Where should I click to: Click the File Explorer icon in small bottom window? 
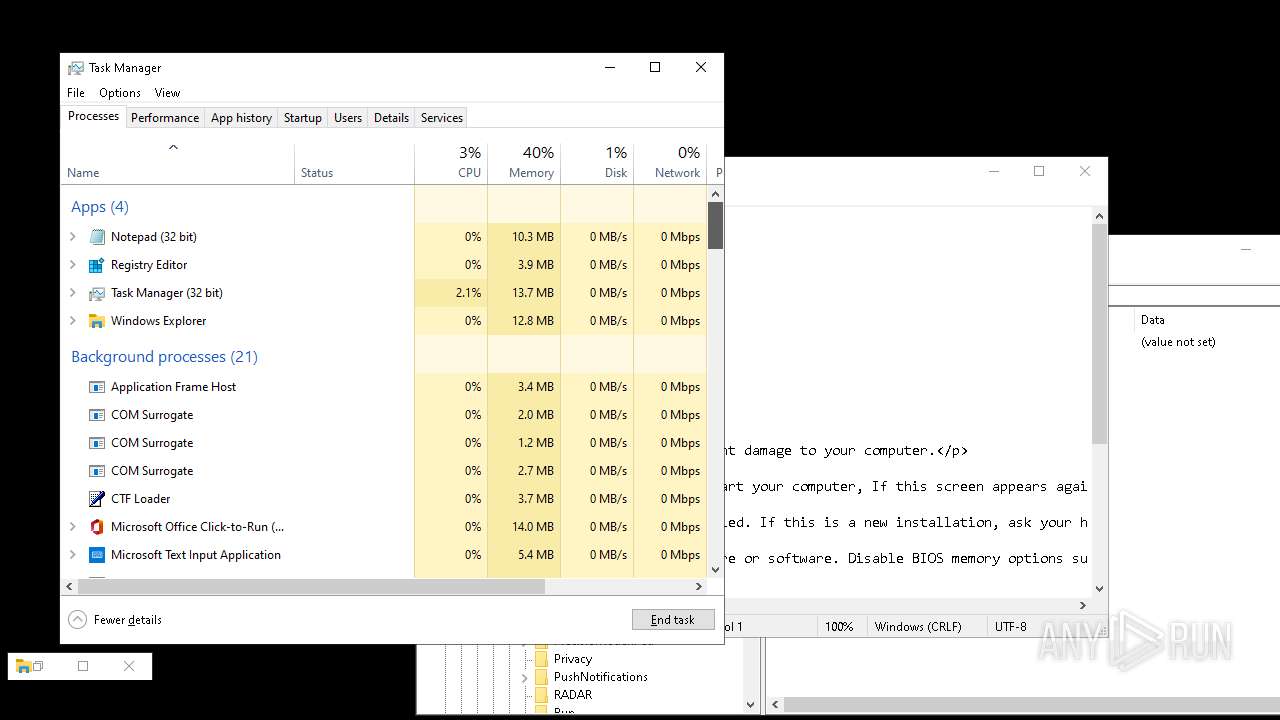click(23, 666)
